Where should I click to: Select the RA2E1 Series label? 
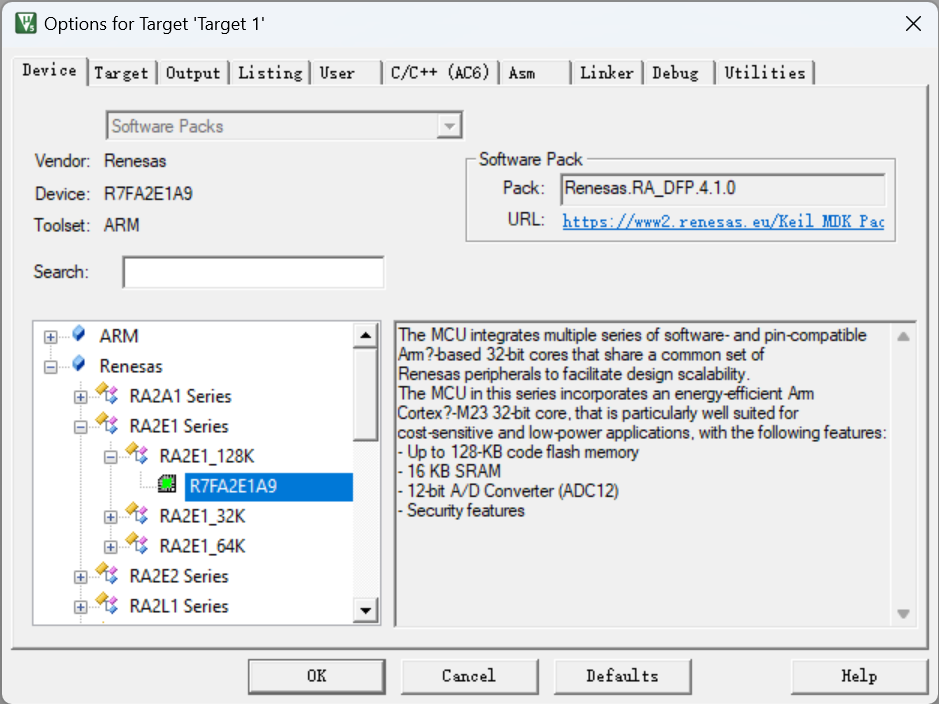click(179, 426)
